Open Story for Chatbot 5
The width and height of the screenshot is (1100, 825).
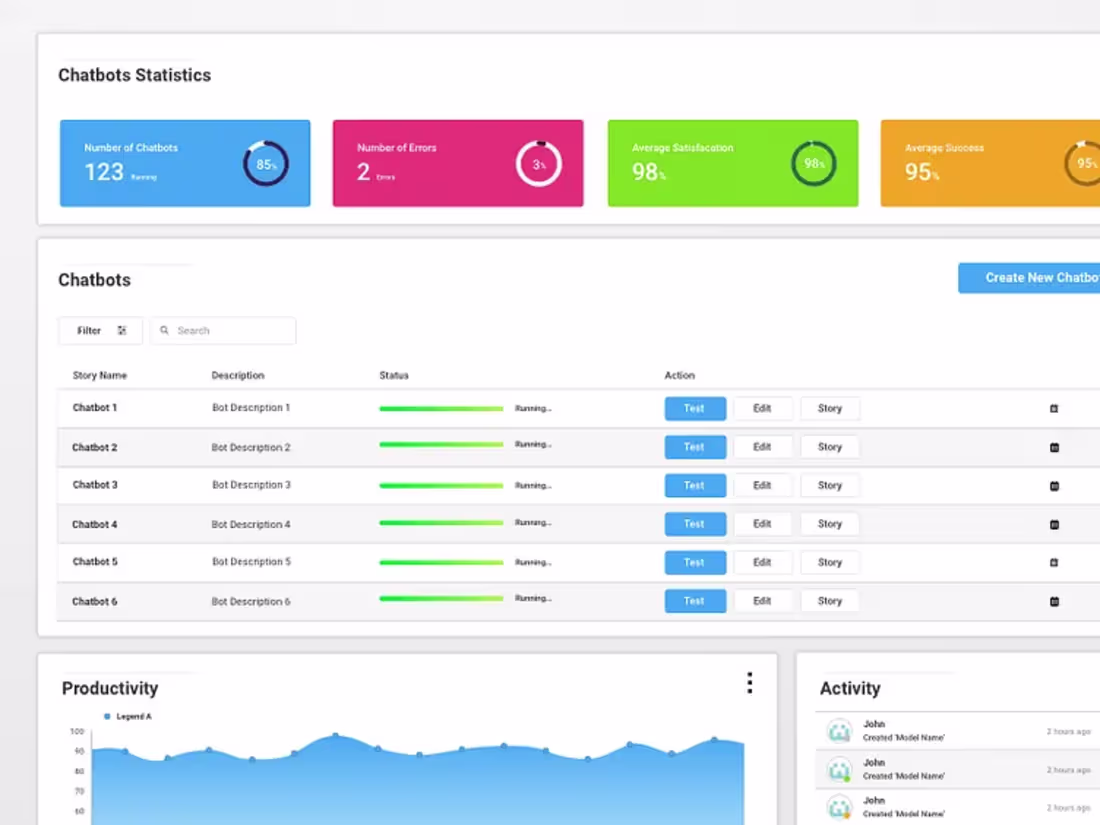(830, 563)
